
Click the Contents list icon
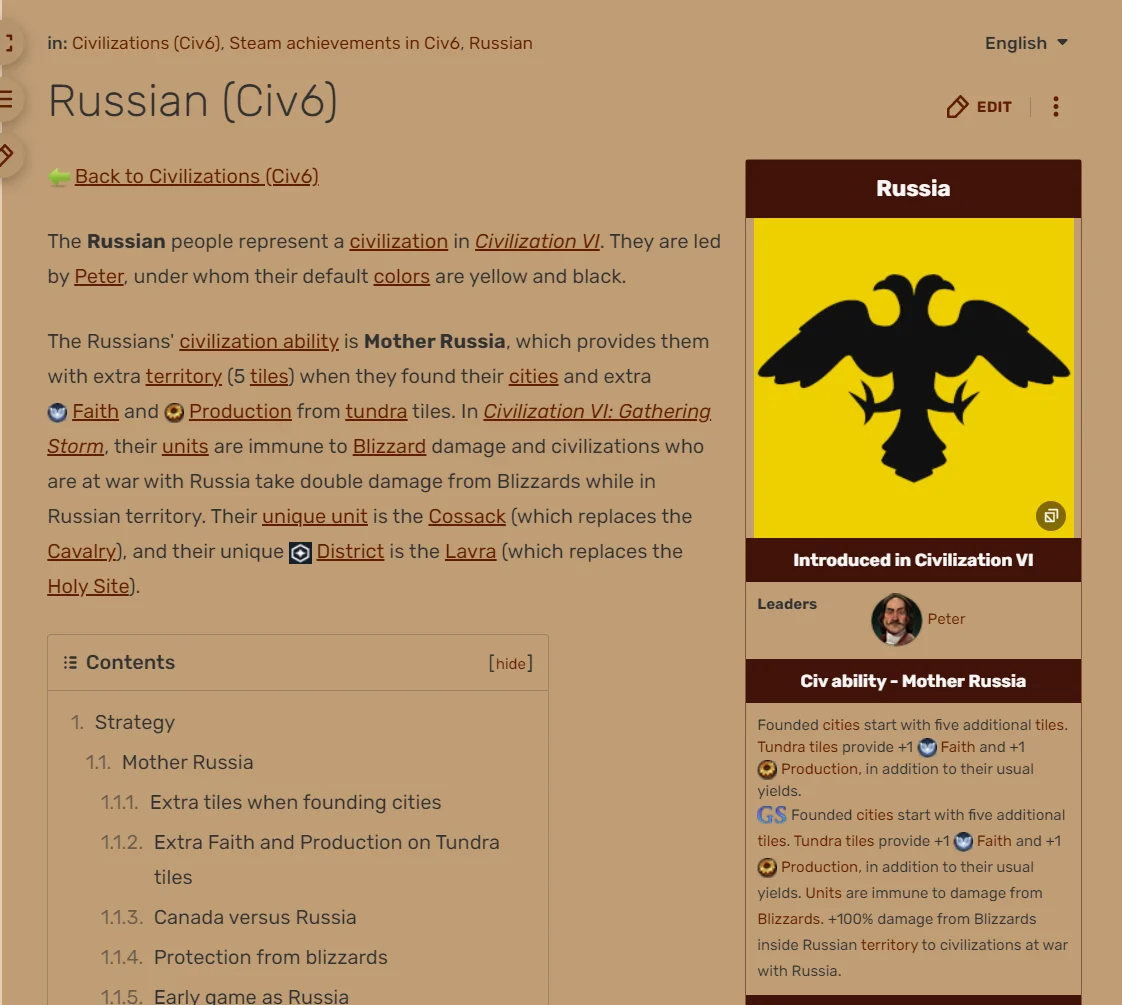point(70,662)
